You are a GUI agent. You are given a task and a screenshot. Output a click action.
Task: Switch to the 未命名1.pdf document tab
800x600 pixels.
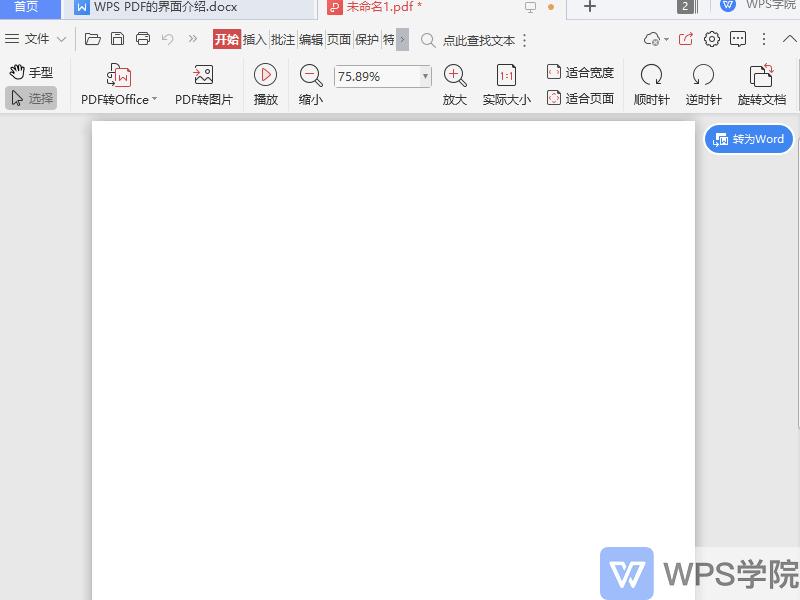[380, 7]
